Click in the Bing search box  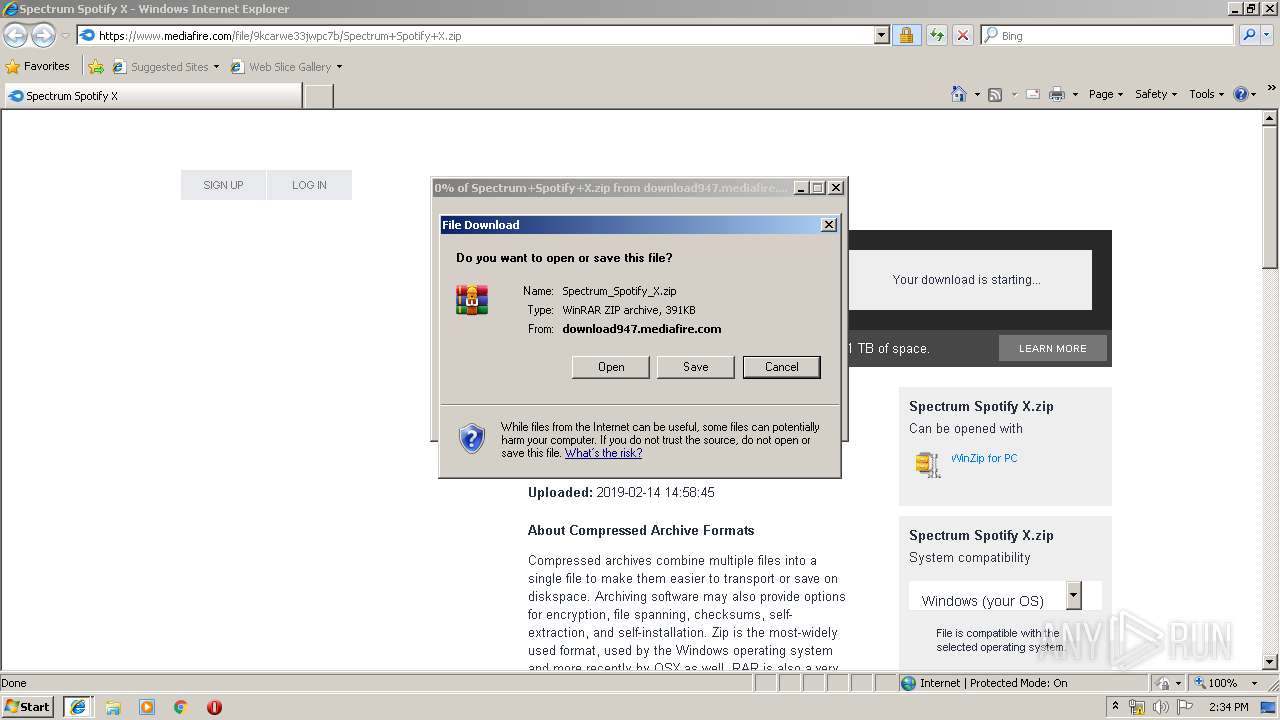(1108, 35)
